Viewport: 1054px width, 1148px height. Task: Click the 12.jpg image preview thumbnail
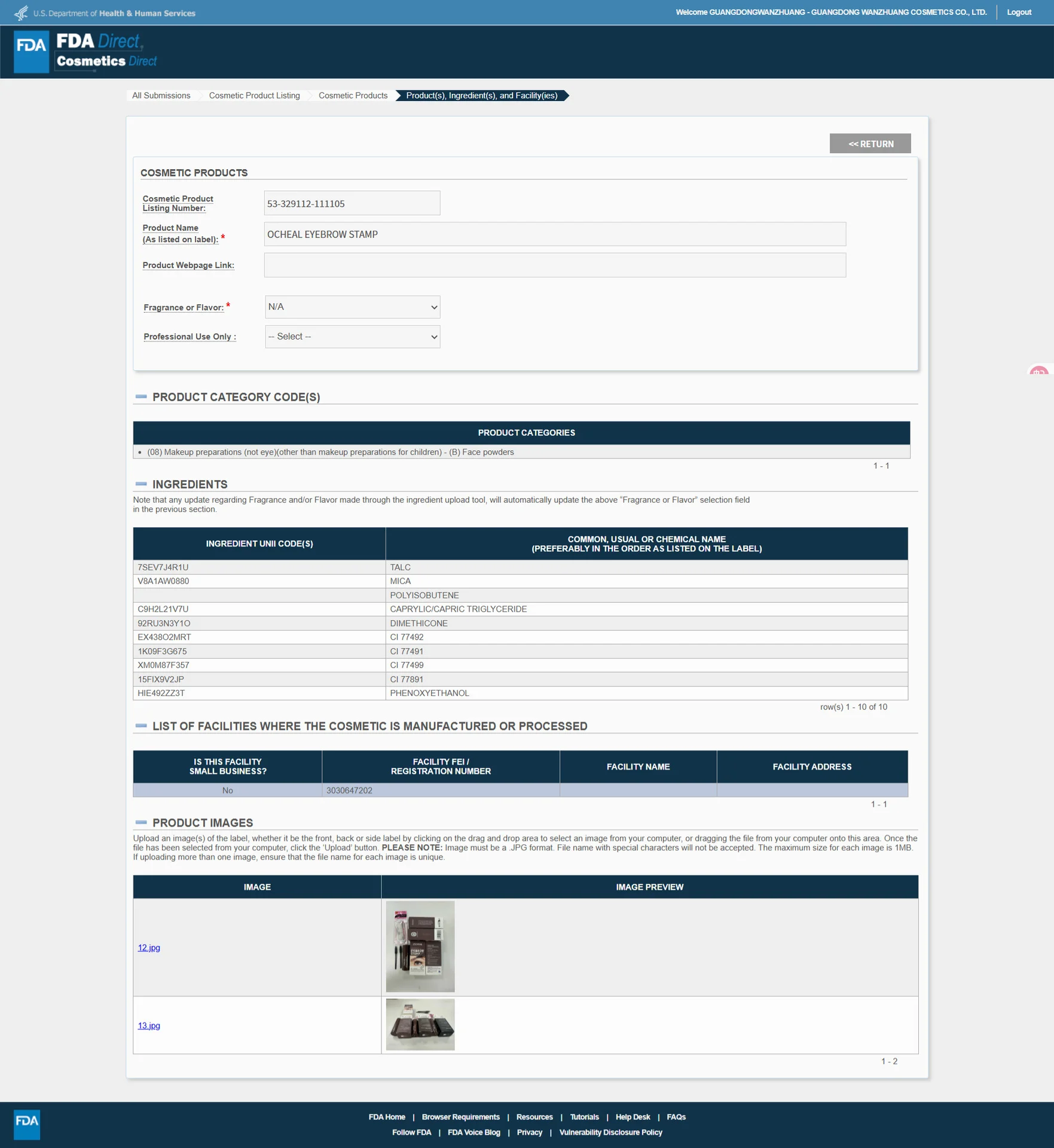click(420, 947)
